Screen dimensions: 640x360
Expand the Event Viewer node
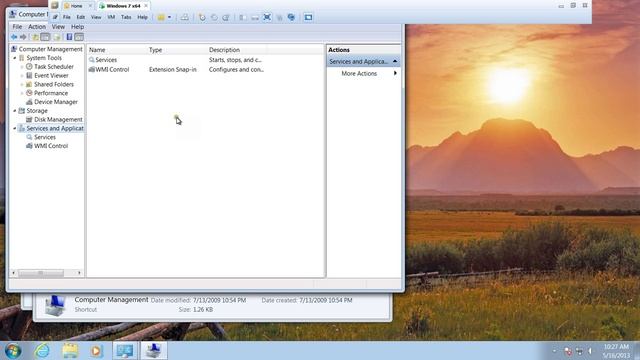pos(22,76)
